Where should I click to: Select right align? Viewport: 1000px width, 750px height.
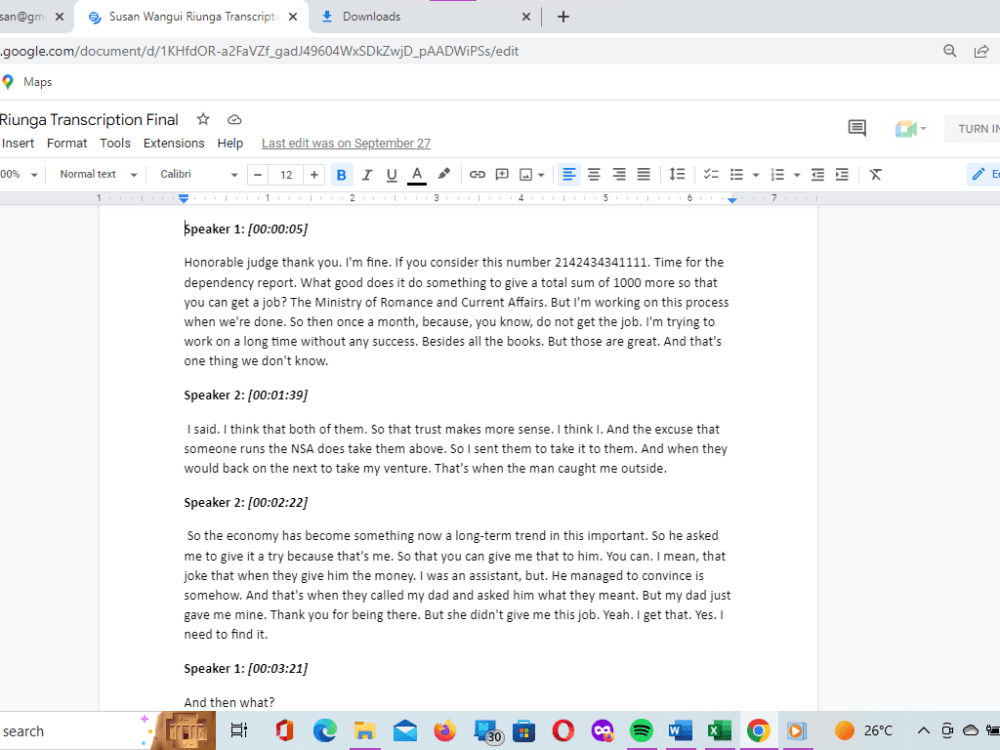coord(619,174)
